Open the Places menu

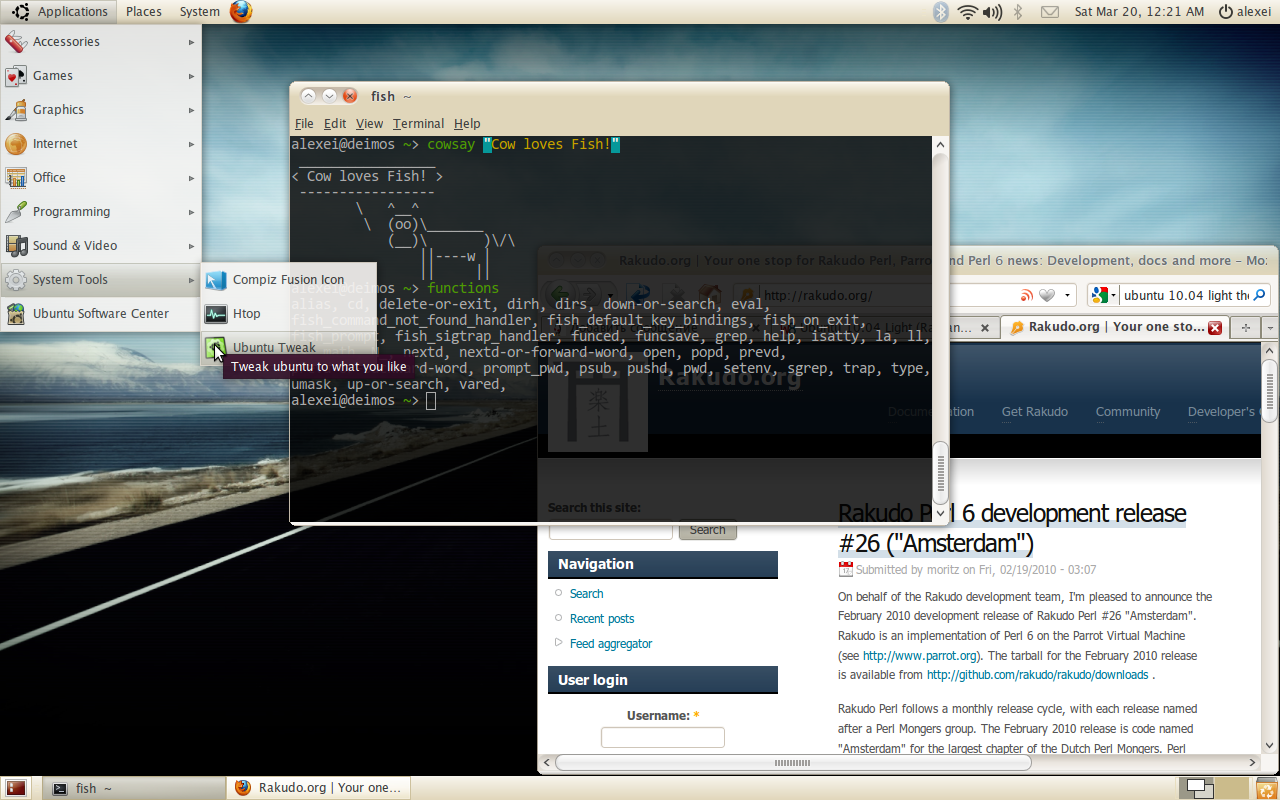[x=144, y=12]
